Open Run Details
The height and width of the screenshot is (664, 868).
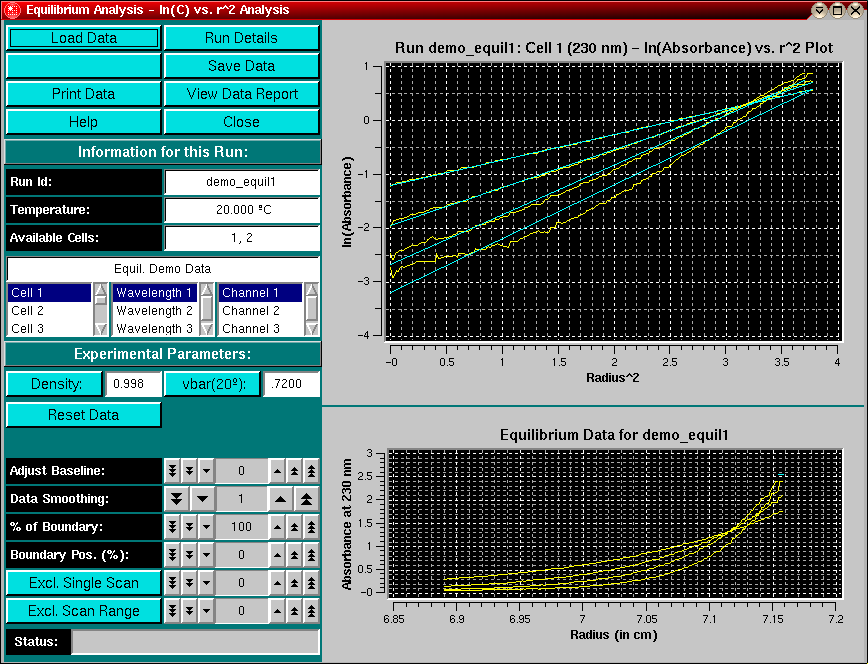(x=241, y=38)
